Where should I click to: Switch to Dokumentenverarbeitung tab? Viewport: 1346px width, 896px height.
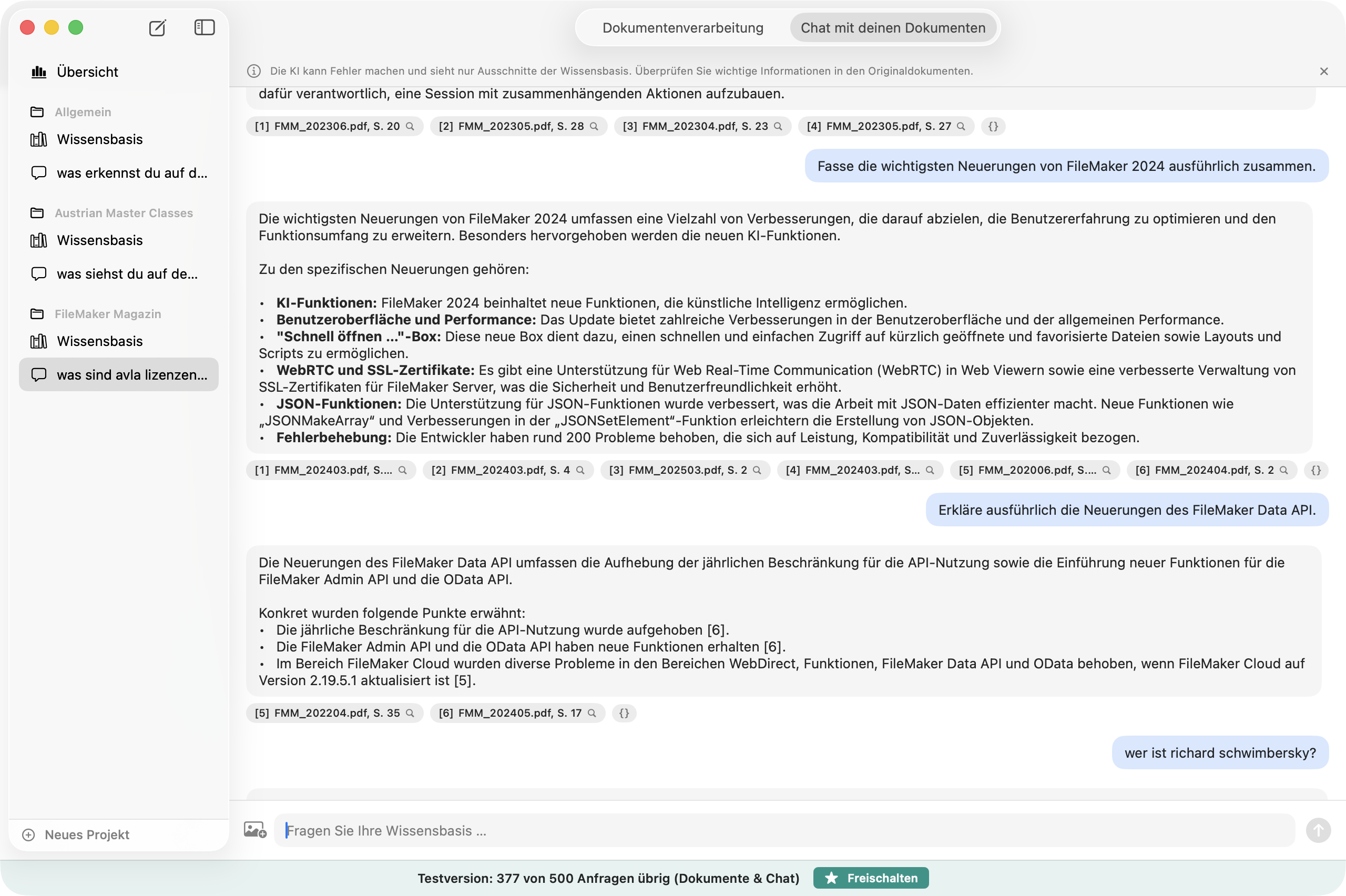pyautogui.click(x=682, y=28)
